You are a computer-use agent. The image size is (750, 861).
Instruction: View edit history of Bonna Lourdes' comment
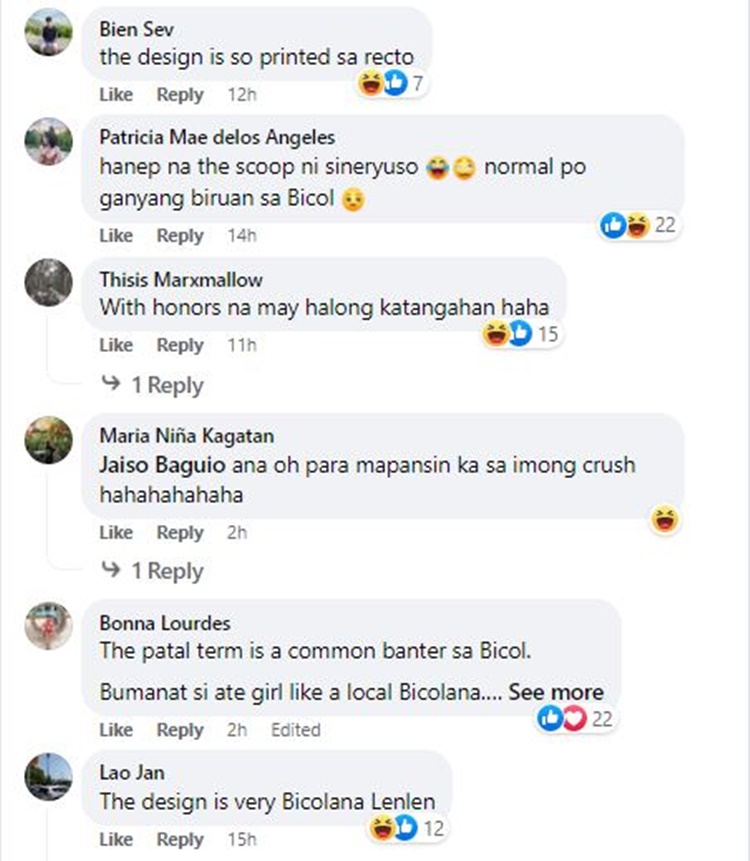tap(296, 730)
